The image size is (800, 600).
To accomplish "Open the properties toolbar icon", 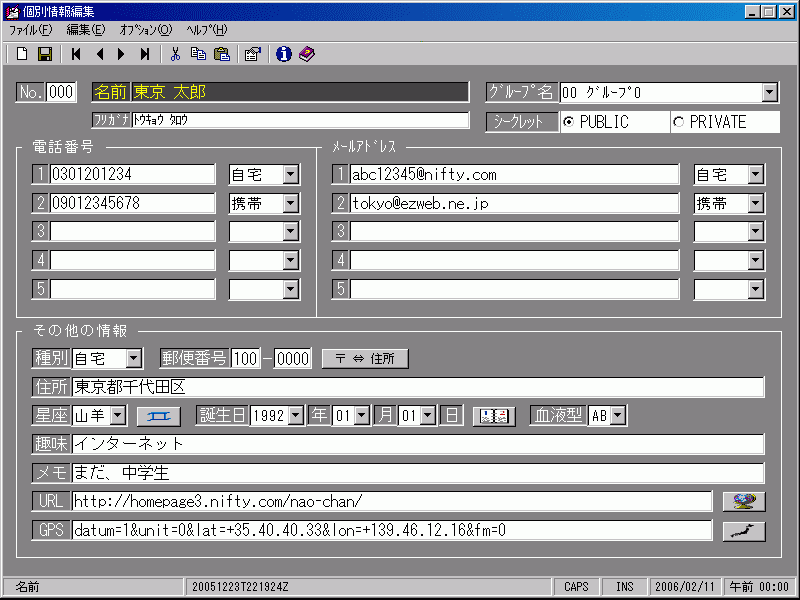I will click(x=253, y=54).
